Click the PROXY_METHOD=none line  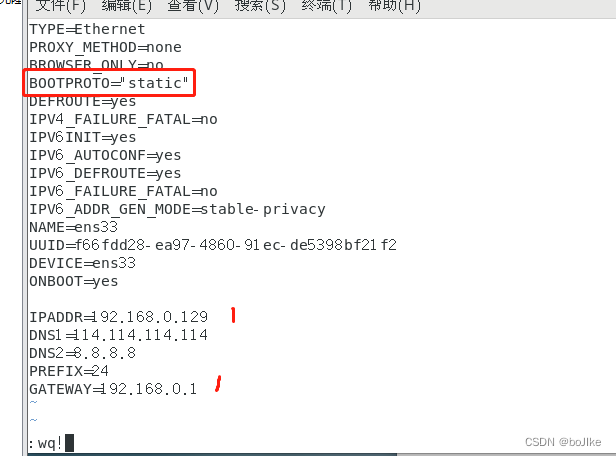click(x=105, y=48)
